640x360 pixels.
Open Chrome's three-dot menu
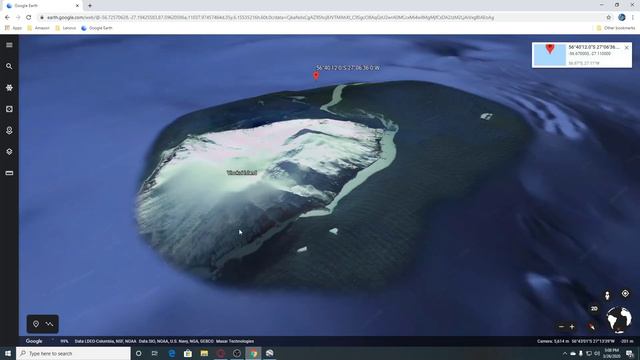pos(633,18)
